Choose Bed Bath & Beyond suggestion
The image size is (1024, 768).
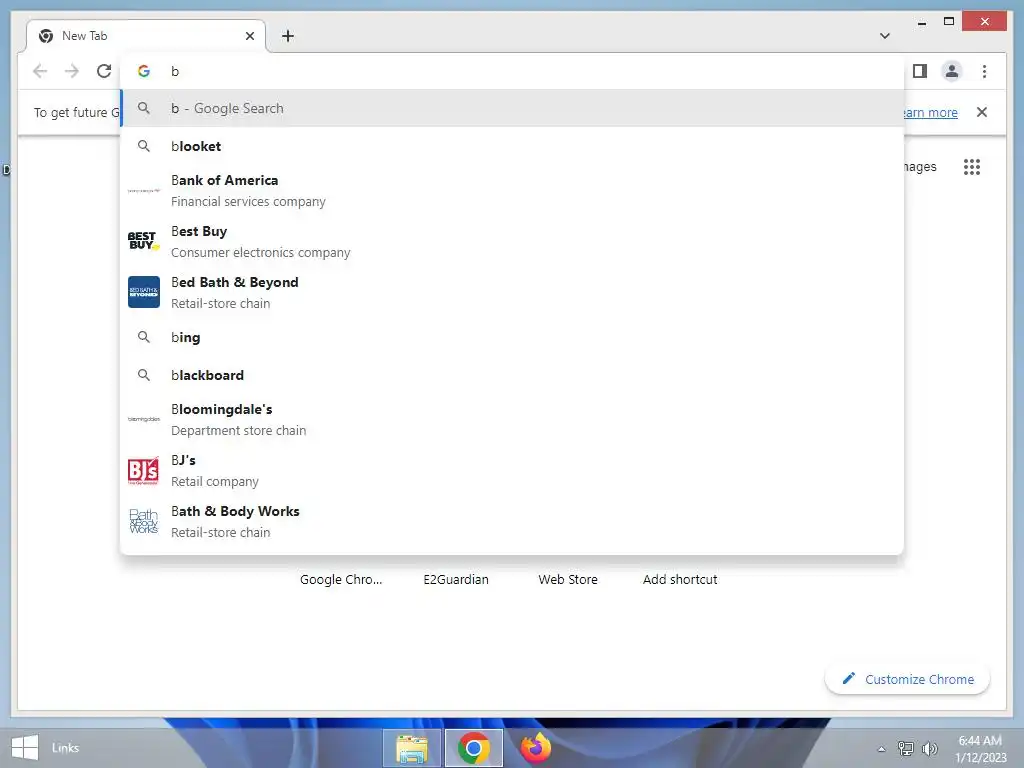click(513, 293)
